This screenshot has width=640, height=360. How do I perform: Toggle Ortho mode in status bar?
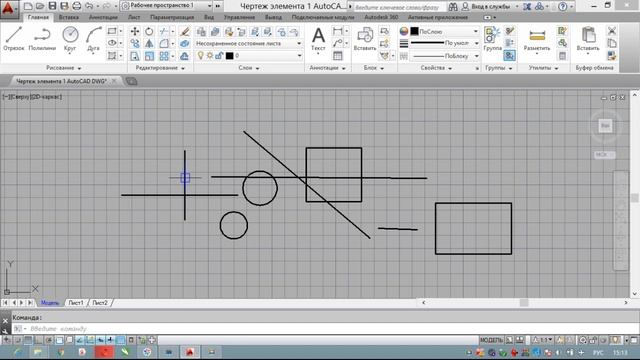[x=38, y=340]
